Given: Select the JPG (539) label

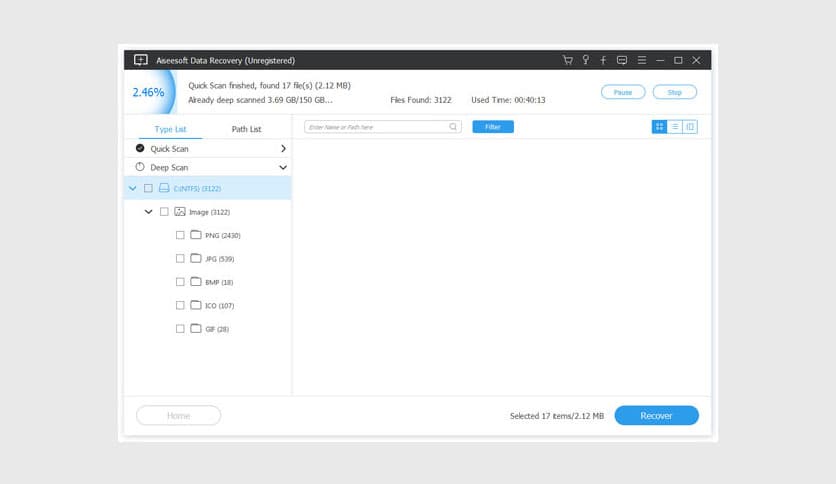Looking at the screenshot, I should [x=220, y=259].
